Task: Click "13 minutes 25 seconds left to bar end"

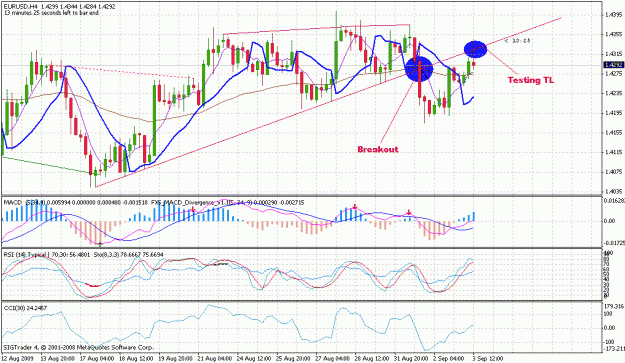Action: 51,13
